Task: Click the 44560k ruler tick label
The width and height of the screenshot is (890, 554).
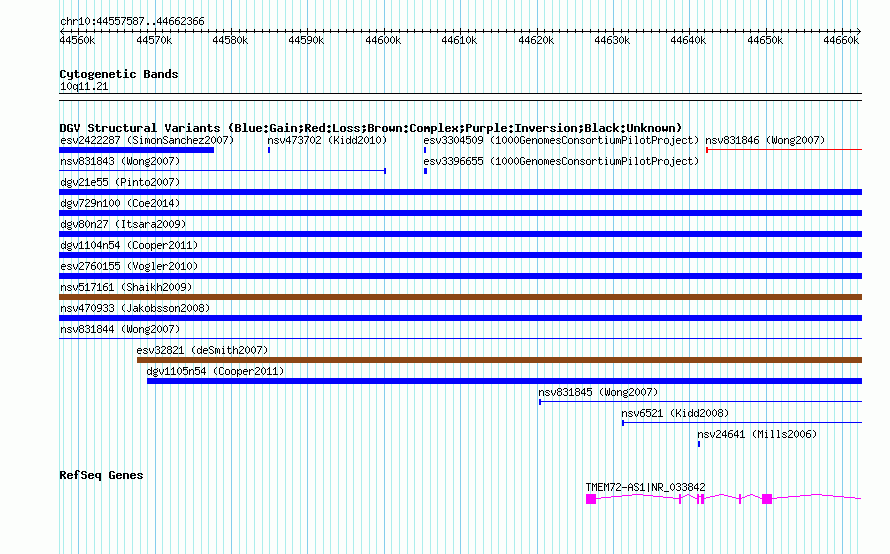Action: [77, 40]
